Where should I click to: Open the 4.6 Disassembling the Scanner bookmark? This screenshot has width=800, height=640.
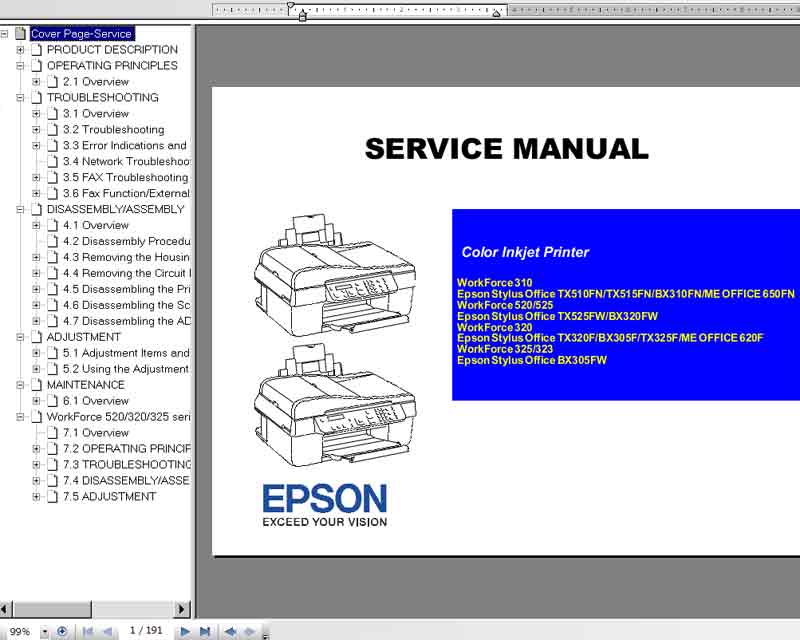pos(127,305)
